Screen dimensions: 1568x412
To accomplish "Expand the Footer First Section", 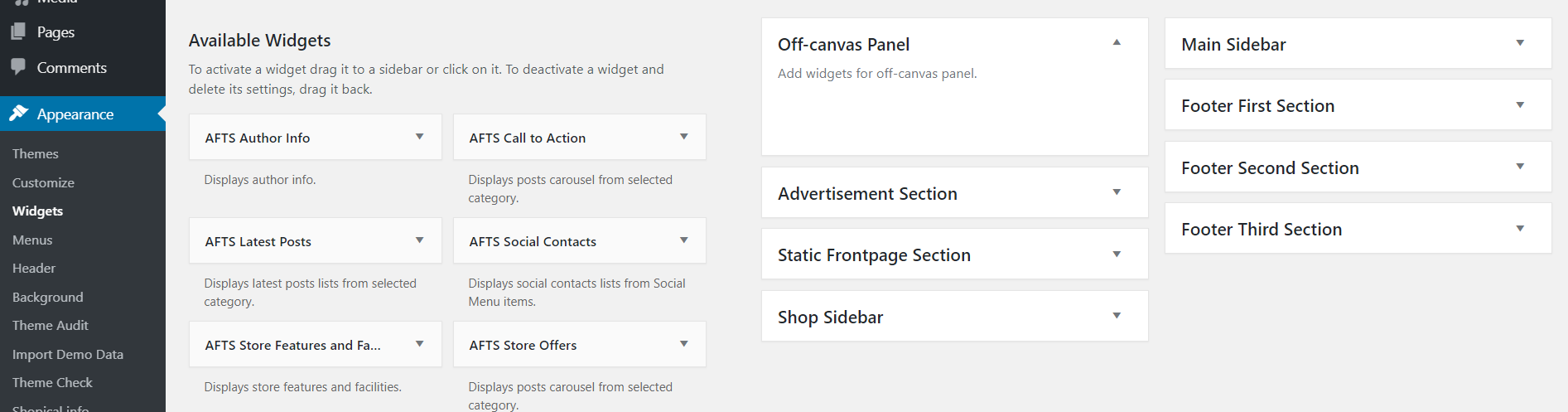I will coord(1520,105).
